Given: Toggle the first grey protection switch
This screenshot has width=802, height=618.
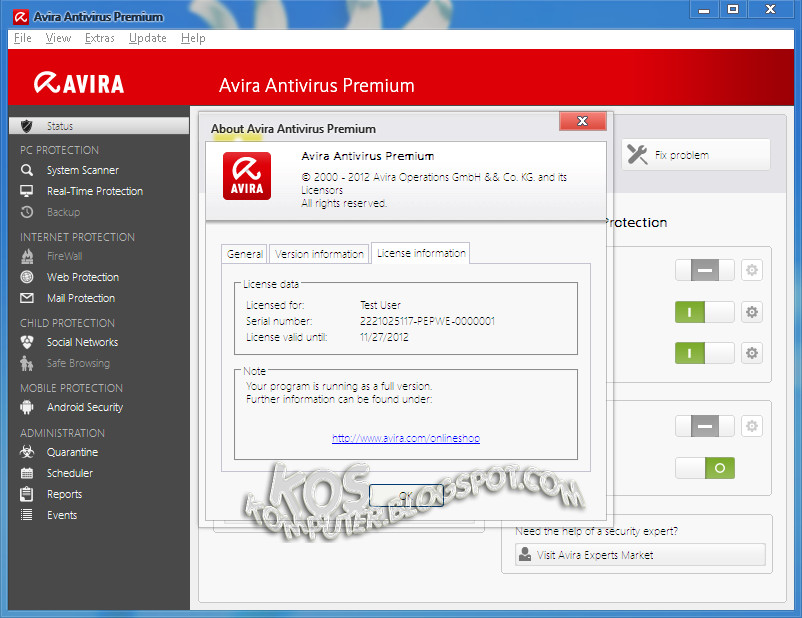Looking at the screenshot, I should 705,270.
